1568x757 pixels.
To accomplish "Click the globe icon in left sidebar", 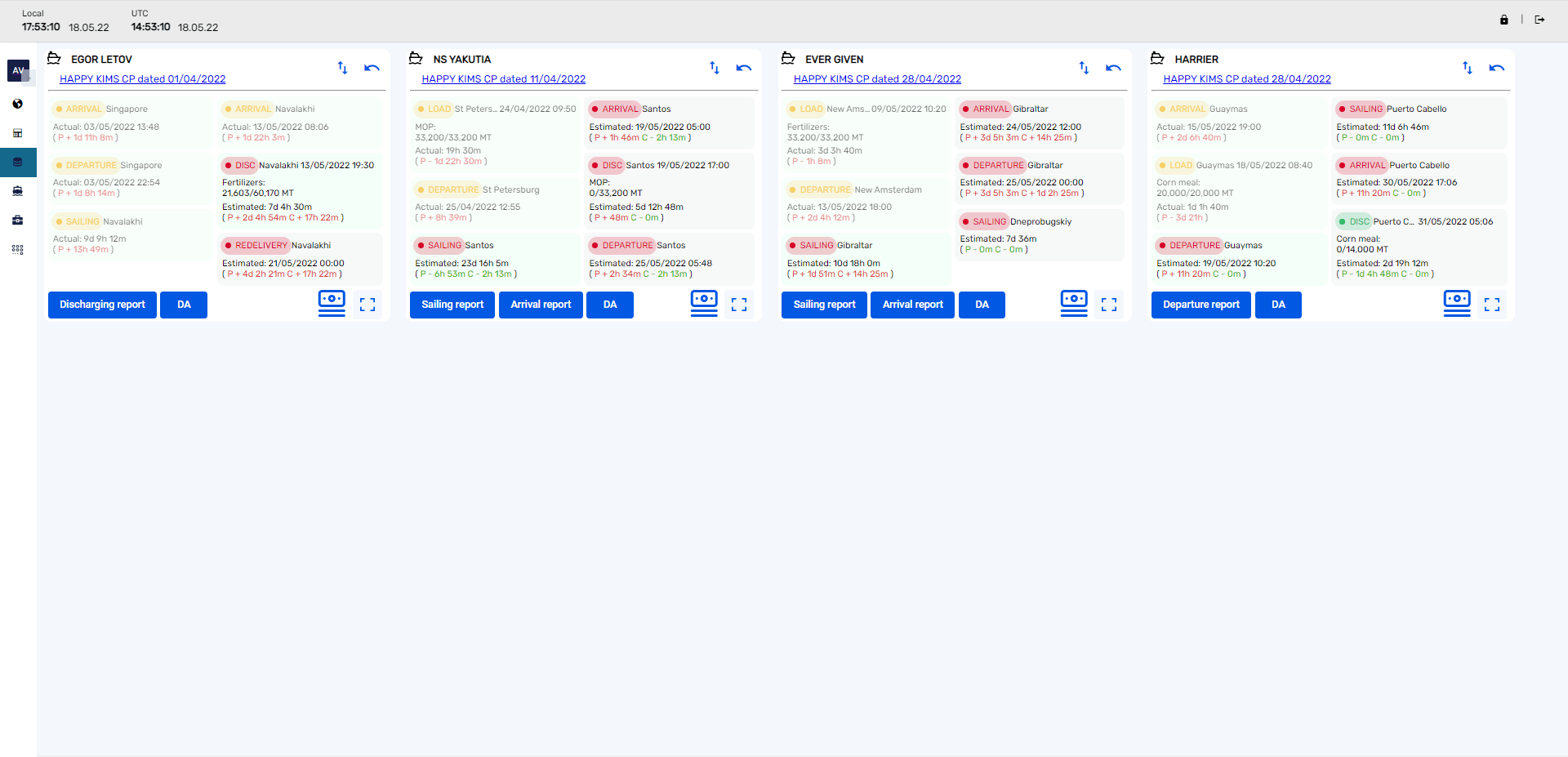I will 18,104.
